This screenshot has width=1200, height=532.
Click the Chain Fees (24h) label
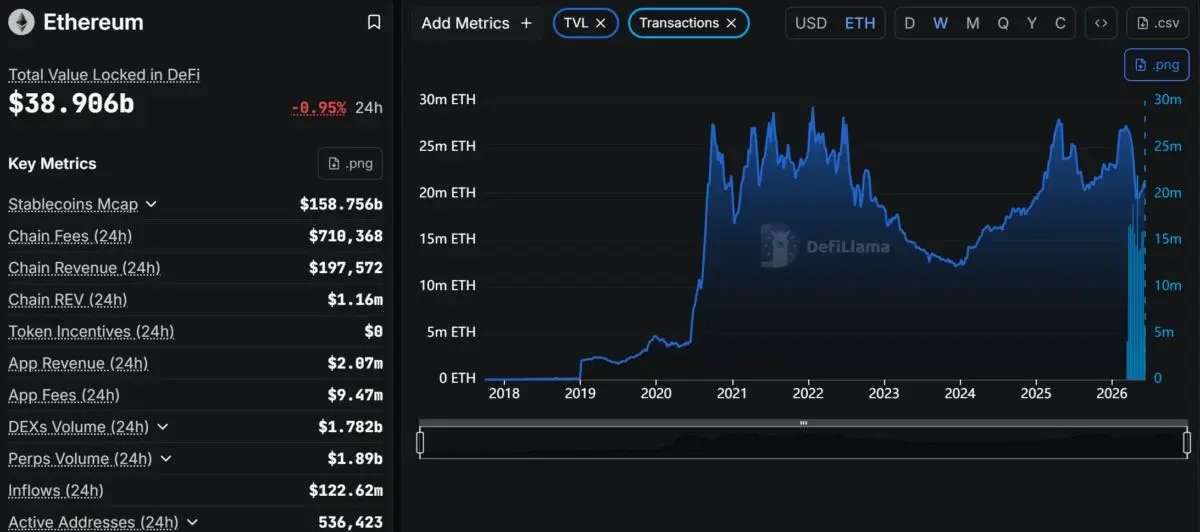tap(70, 236)
